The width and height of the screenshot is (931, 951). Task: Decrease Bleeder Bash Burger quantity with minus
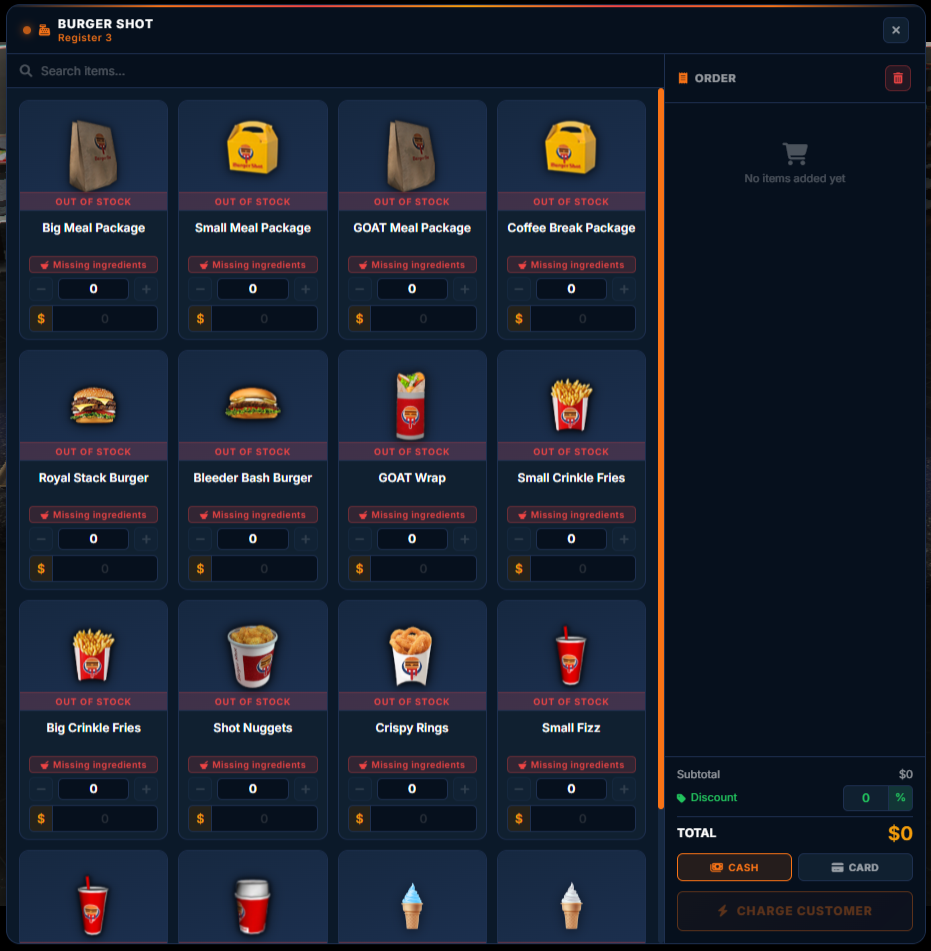(200, 539)
